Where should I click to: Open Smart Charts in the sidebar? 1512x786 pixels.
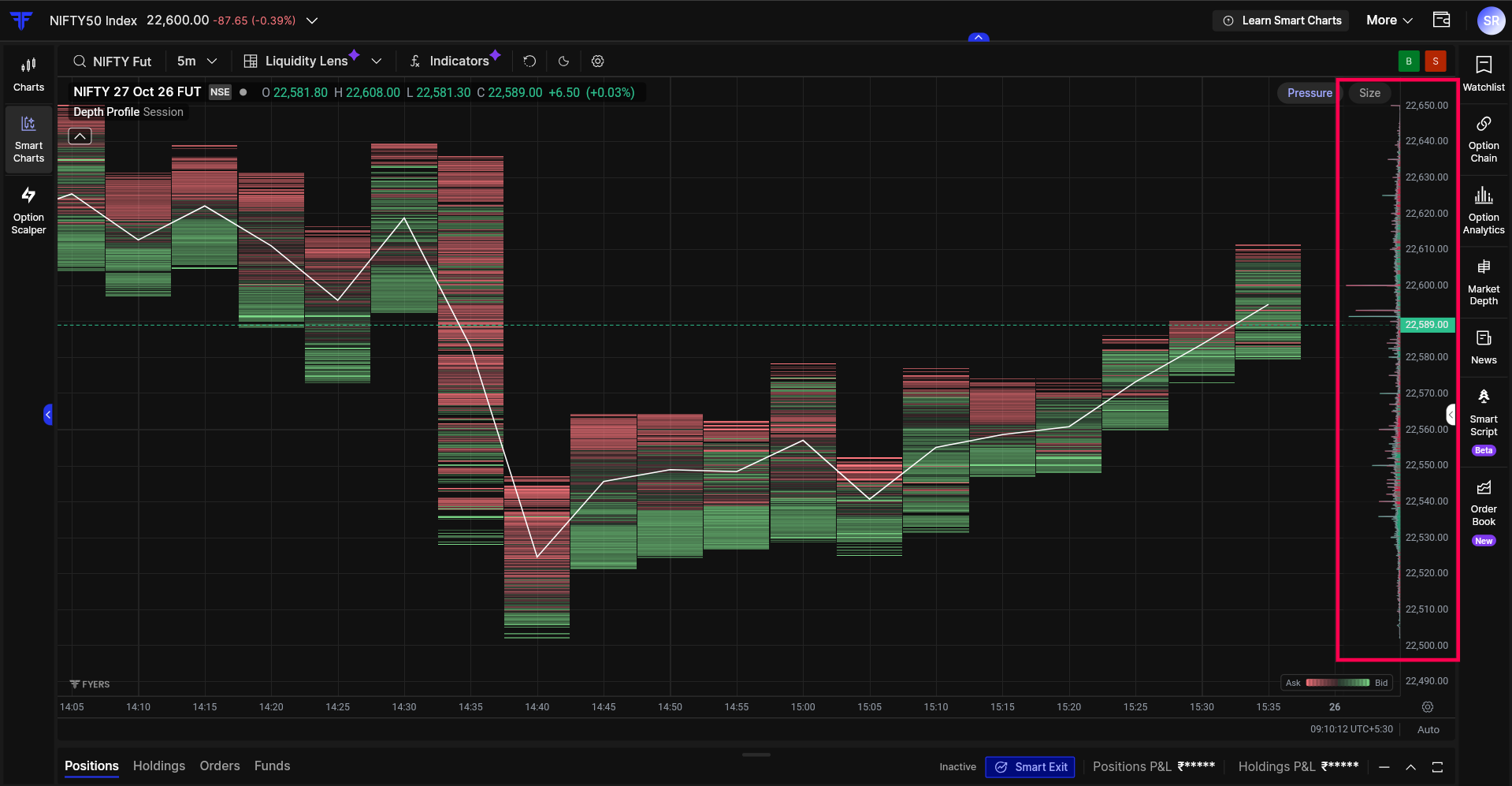(28, 140)
